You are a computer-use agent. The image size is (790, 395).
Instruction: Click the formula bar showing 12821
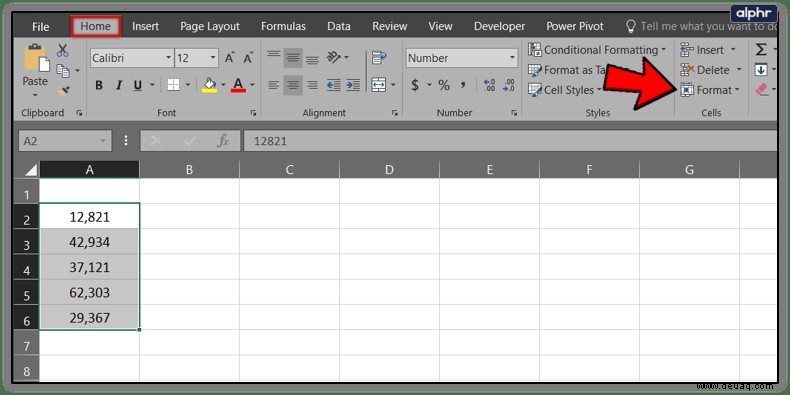pyautogui.click(x=511, y=141)
